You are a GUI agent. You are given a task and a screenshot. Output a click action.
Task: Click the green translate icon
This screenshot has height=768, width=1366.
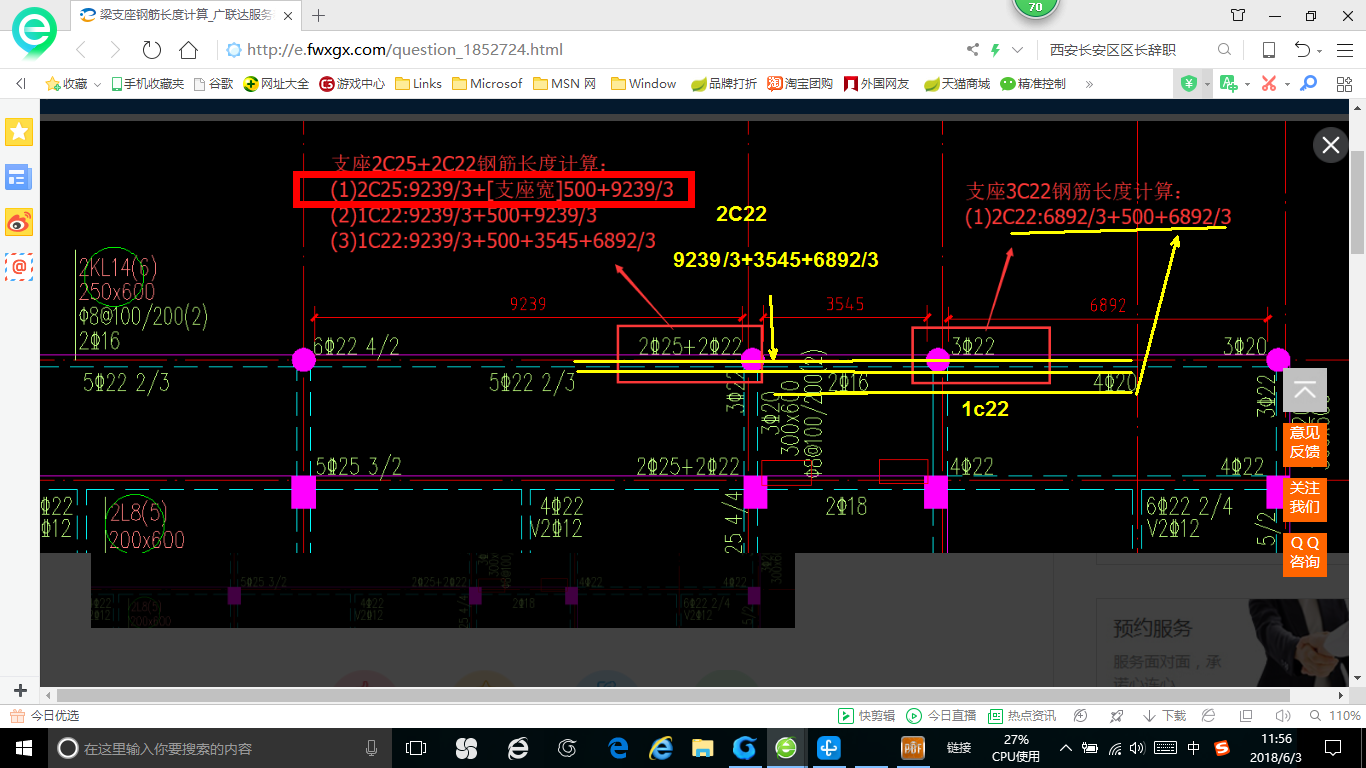point(1228,84)
